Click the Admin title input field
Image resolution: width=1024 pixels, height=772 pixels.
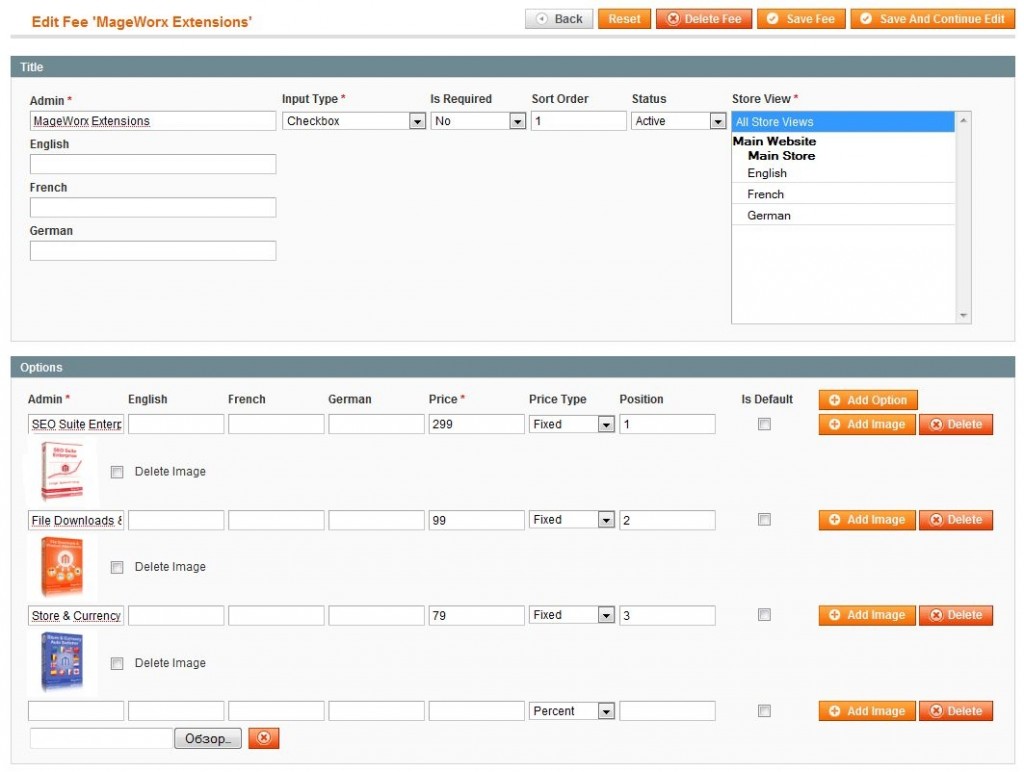pos(153,121)
